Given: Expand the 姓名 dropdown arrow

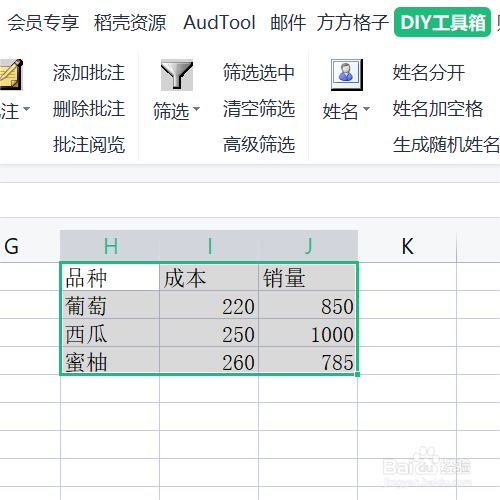Looking at the screenshot, I should [366, 109].
